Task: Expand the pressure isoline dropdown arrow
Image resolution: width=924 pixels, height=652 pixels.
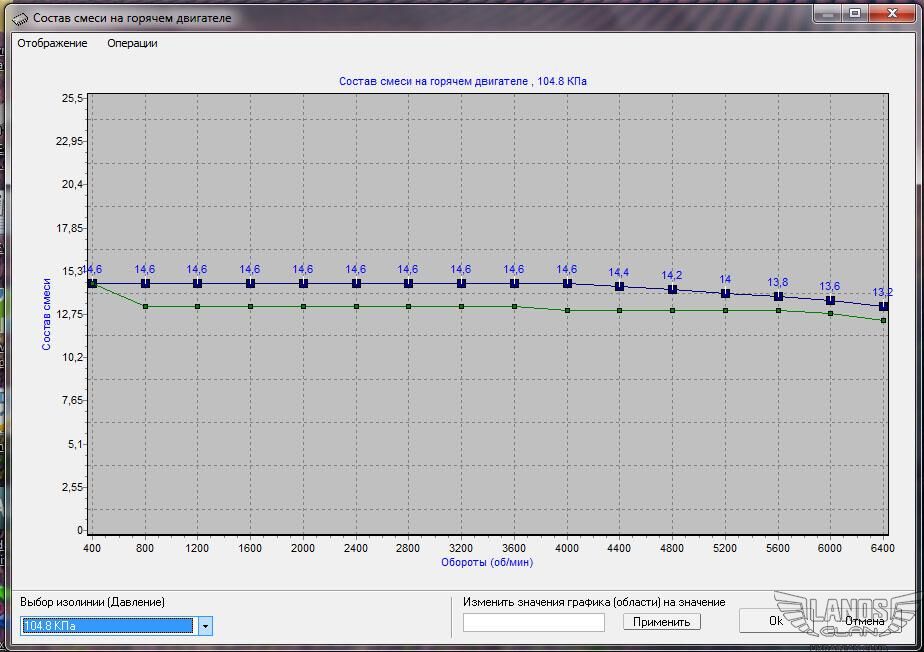Action: click(x=205, y=626)
